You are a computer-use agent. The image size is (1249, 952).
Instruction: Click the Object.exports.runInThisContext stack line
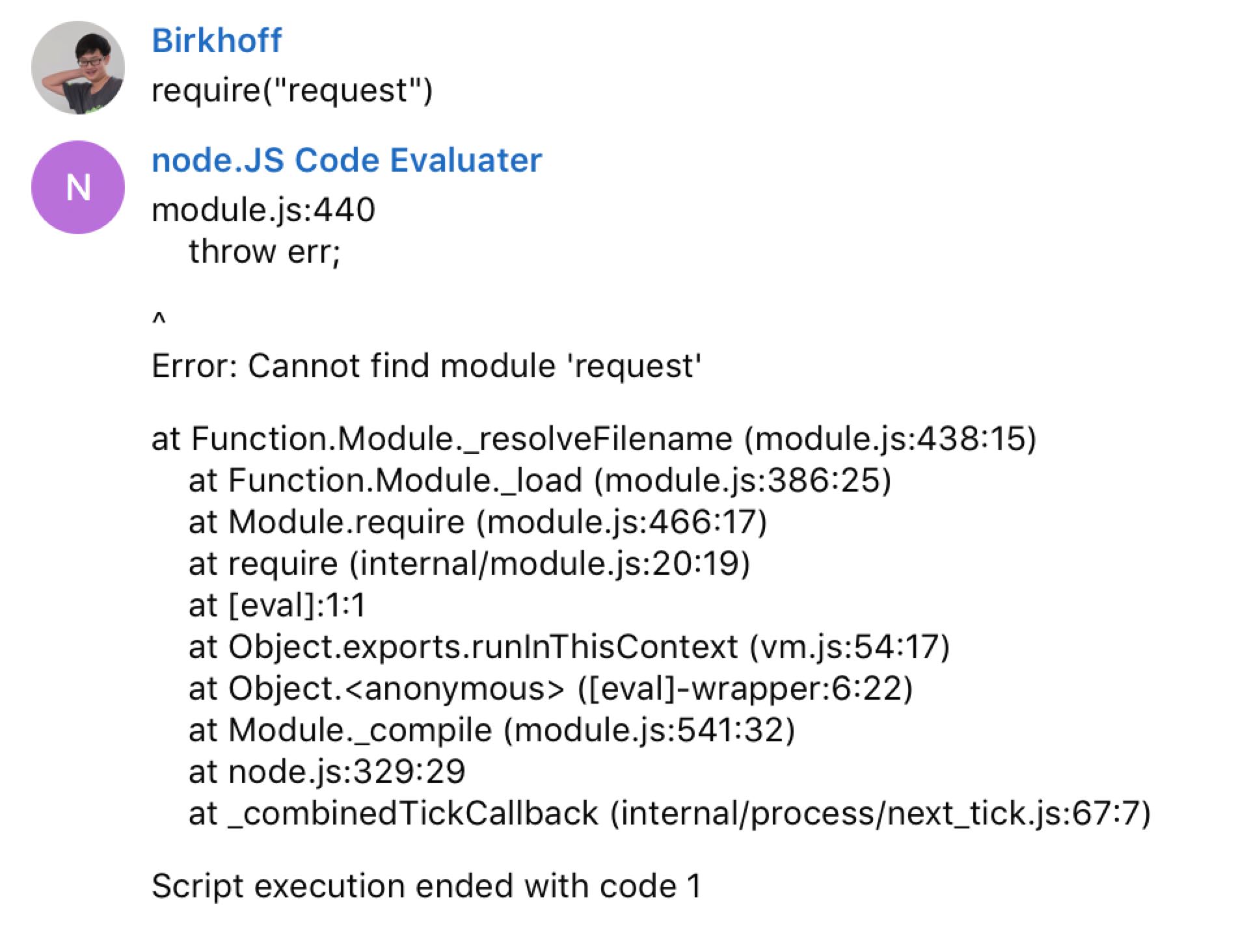click(569, 647)
